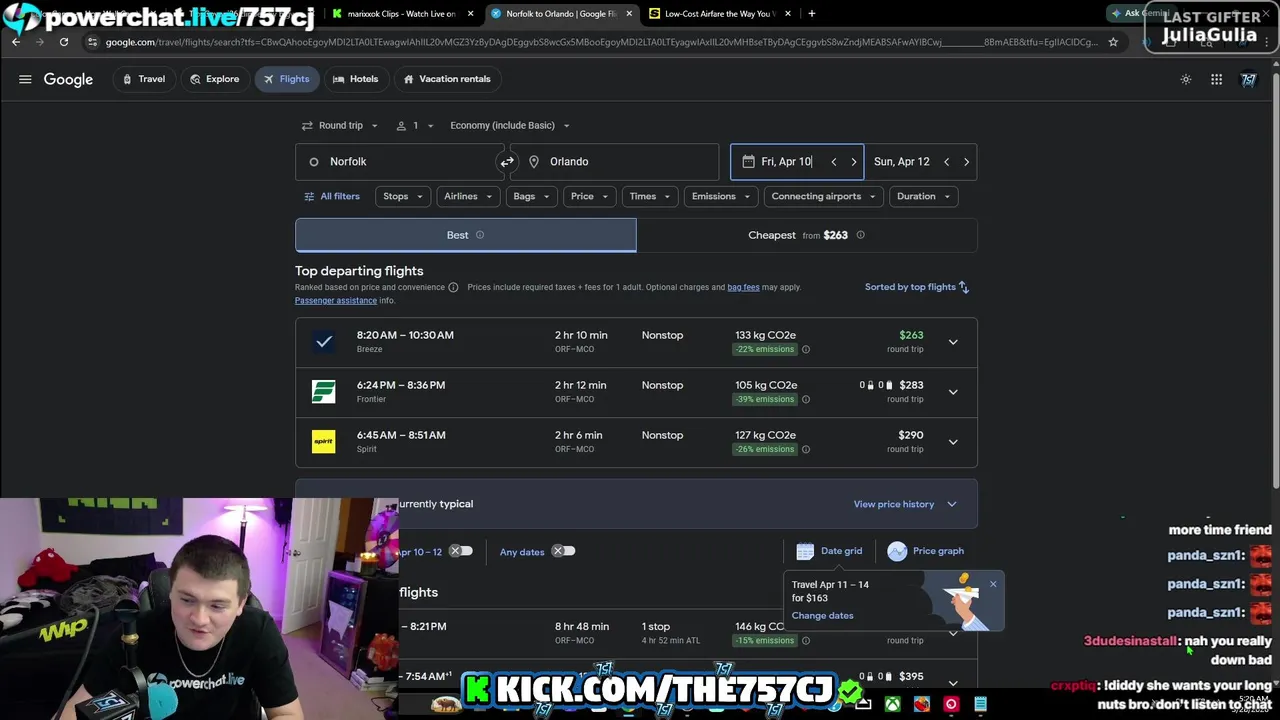Open Sorted by top flights menu
Viewport: 1280px width, 720px height.
[917, 287]
